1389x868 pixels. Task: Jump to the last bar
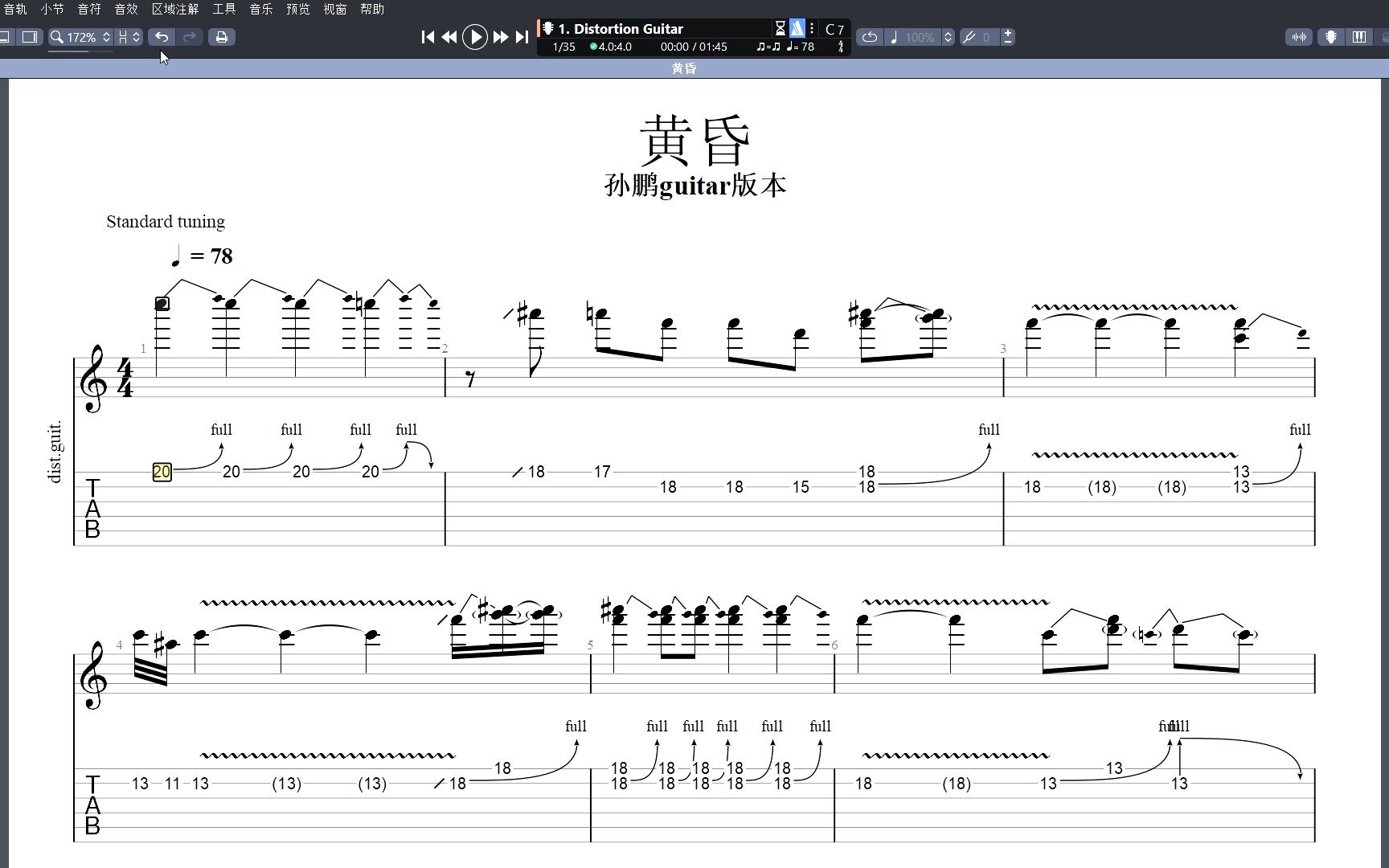[x=522, y=37]
